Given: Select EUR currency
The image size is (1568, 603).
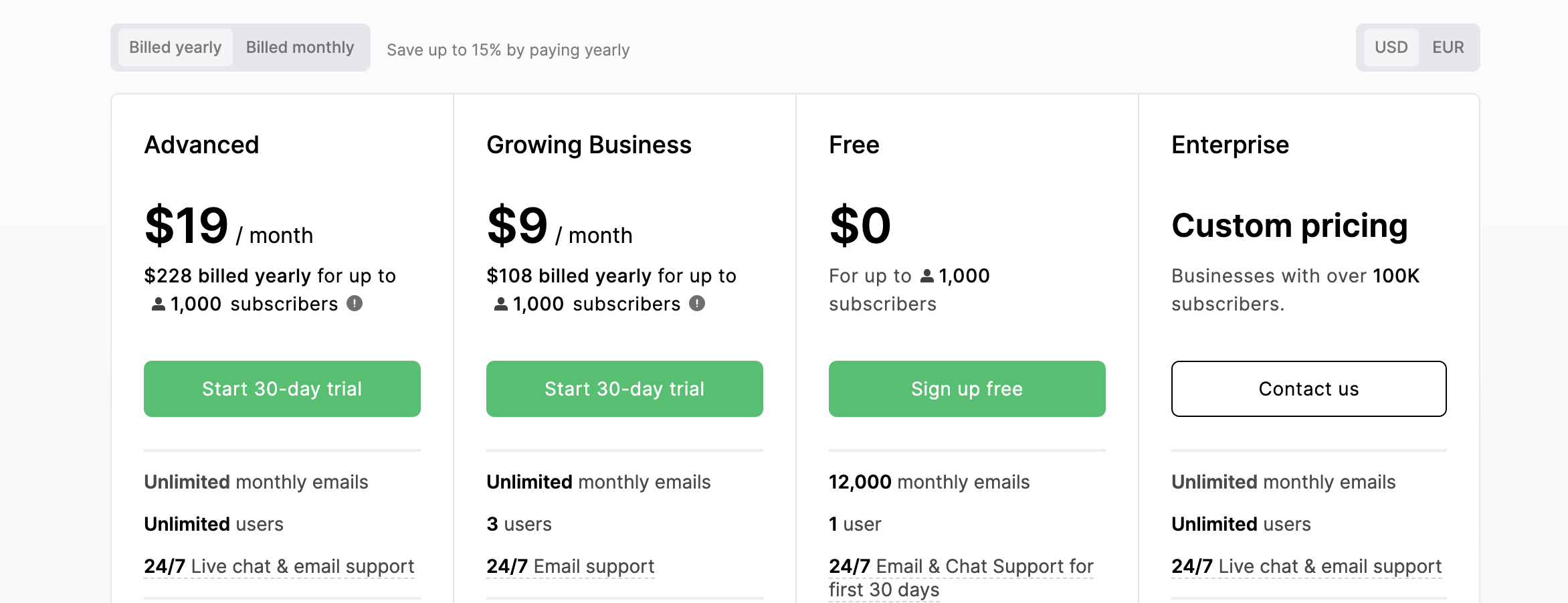Looking at the screenshot, I should (1448, 48).
